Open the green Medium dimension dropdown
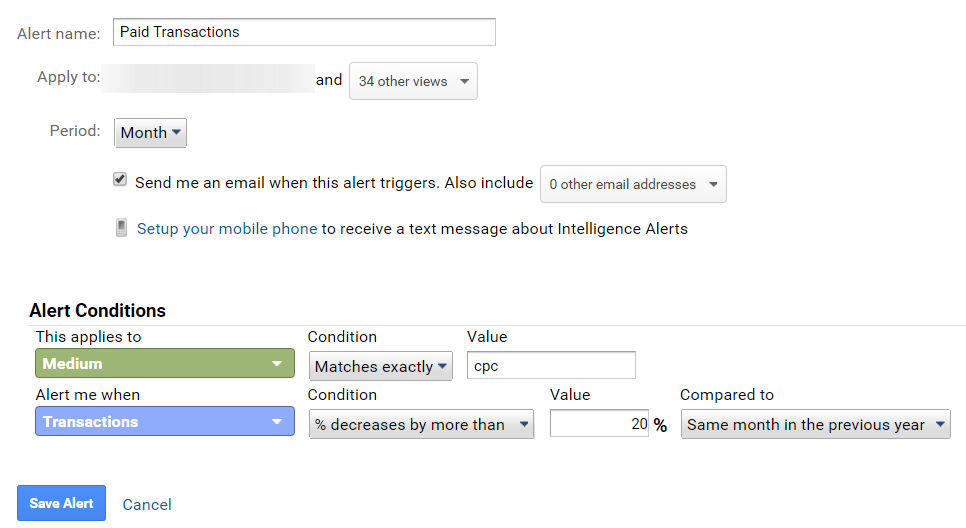 pyautogui.click(x=164, y=364)
